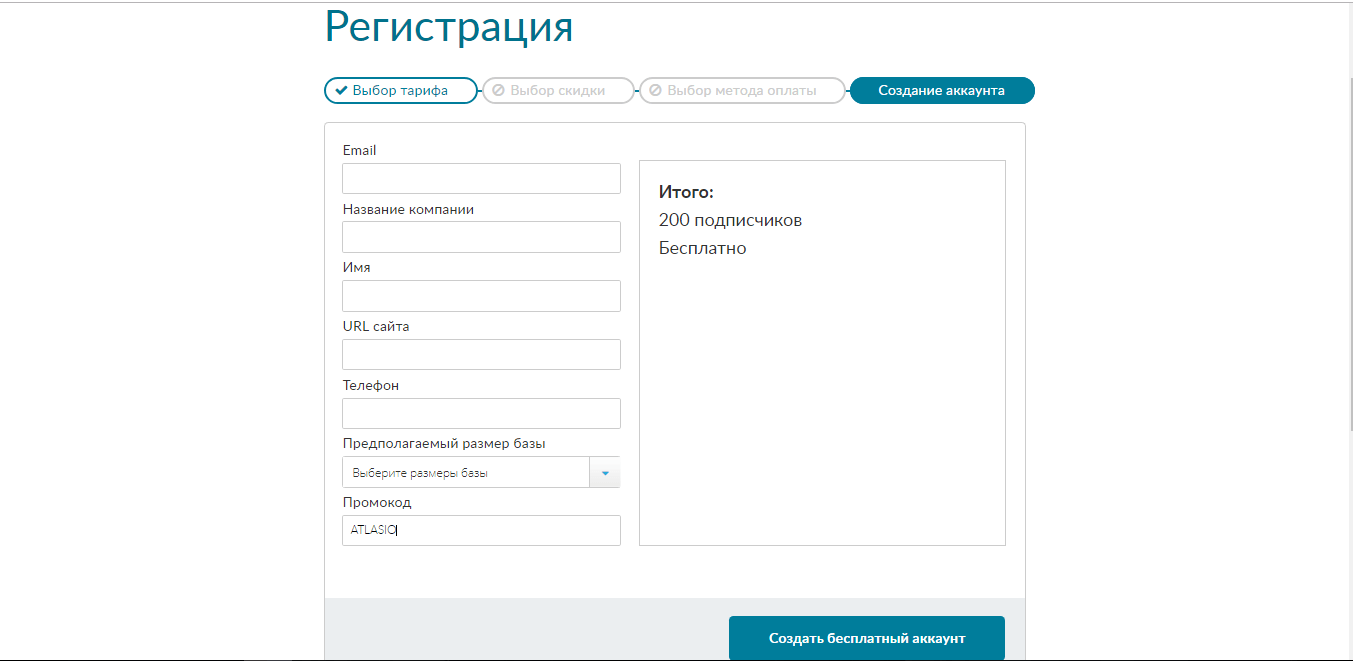The image size is (1353, 661).
Task: Click the Промокод field containing ATLASIO
Action: coord(481,531)
